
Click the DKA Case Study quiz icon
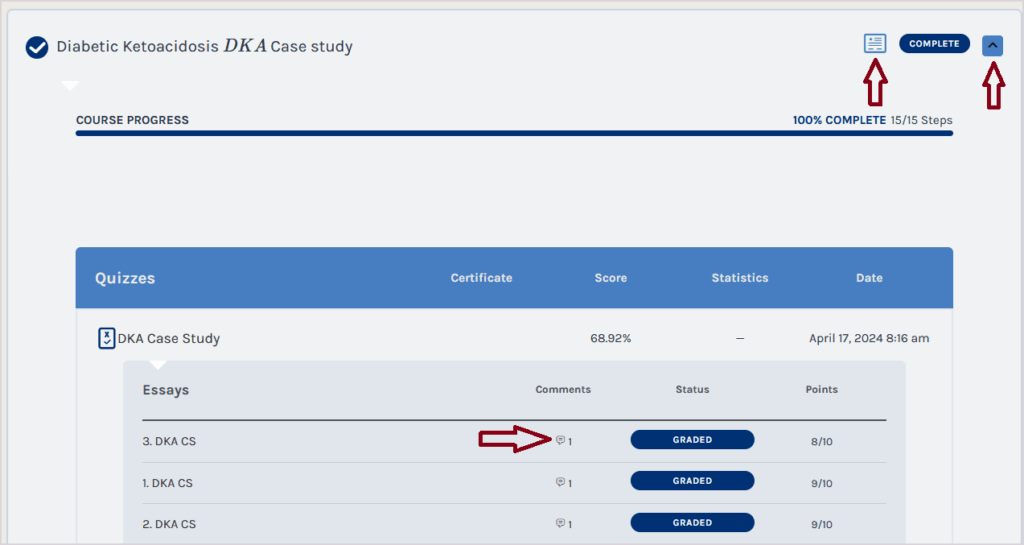coord(106,338)
